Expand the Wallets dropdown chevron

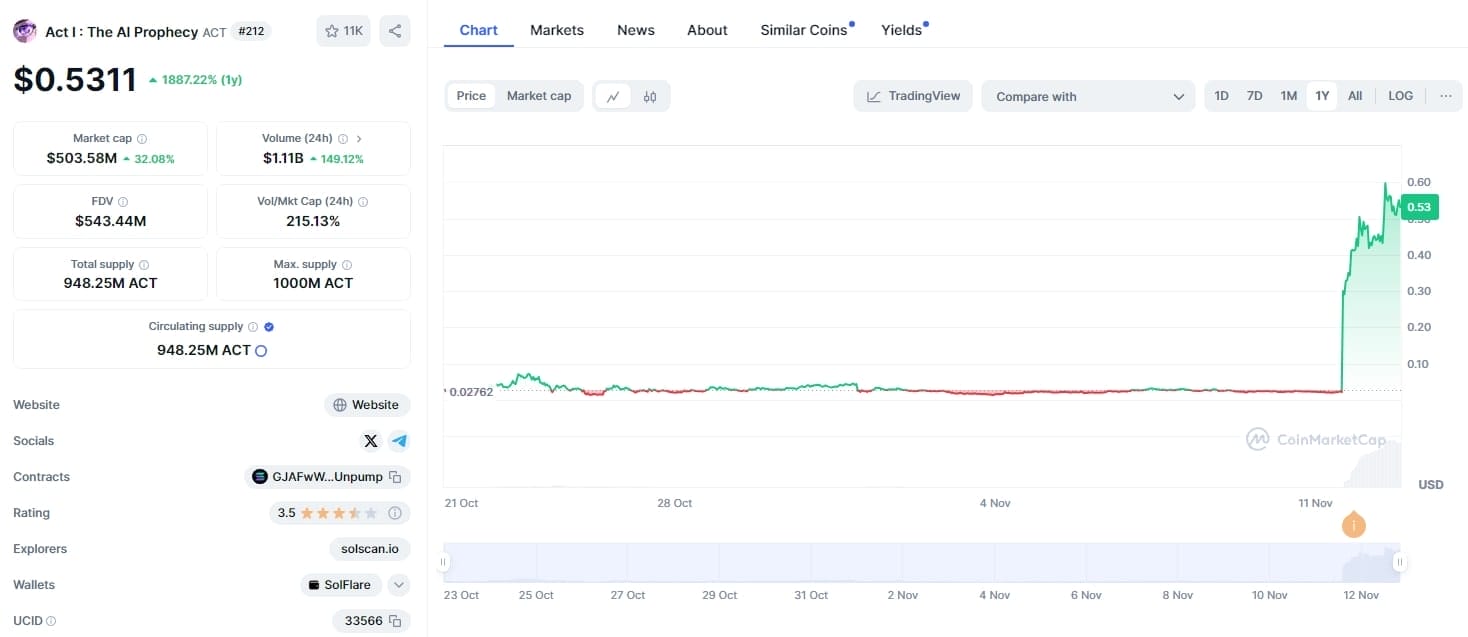click(x=399, y=585)
